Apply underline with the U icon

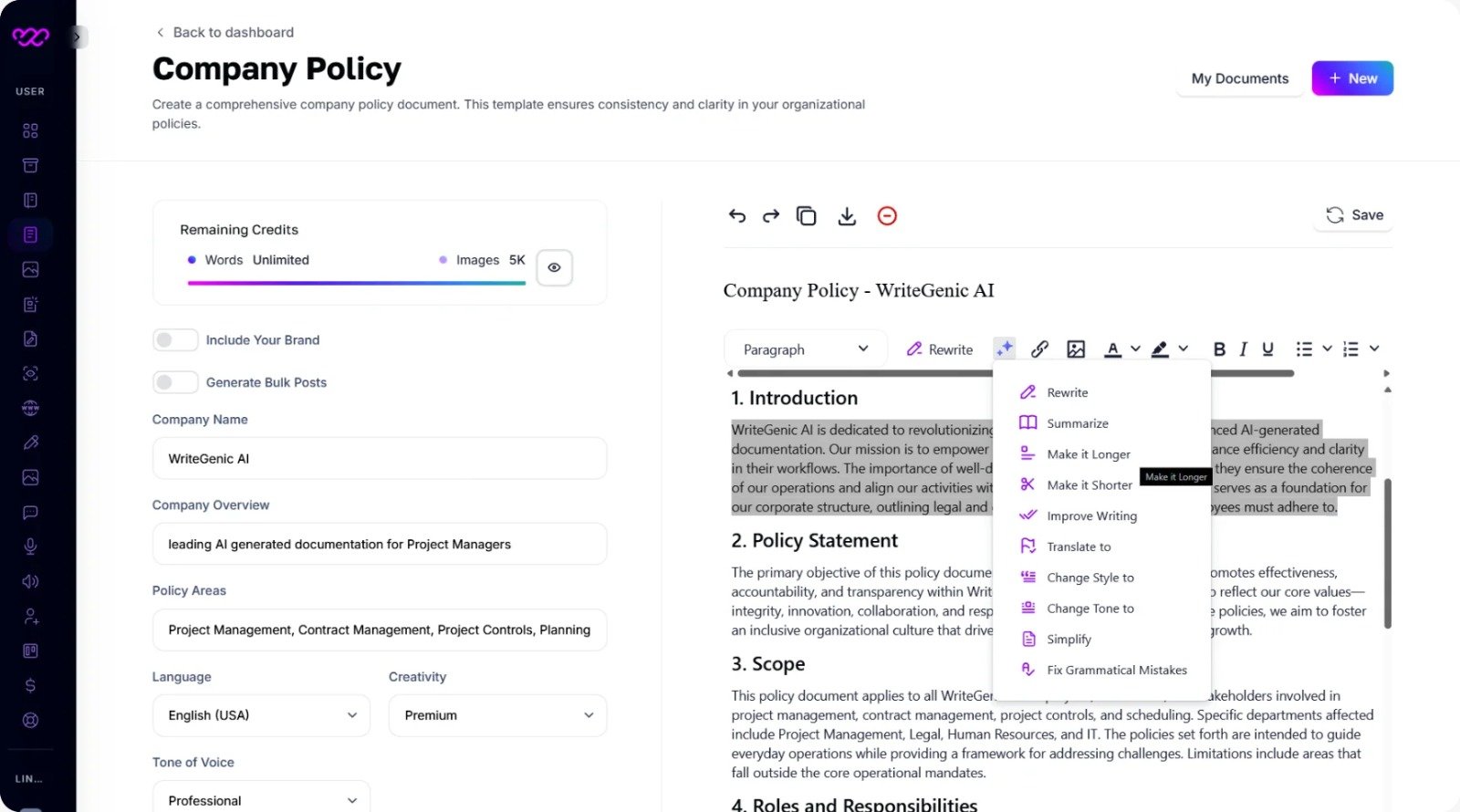[1267, 349]
